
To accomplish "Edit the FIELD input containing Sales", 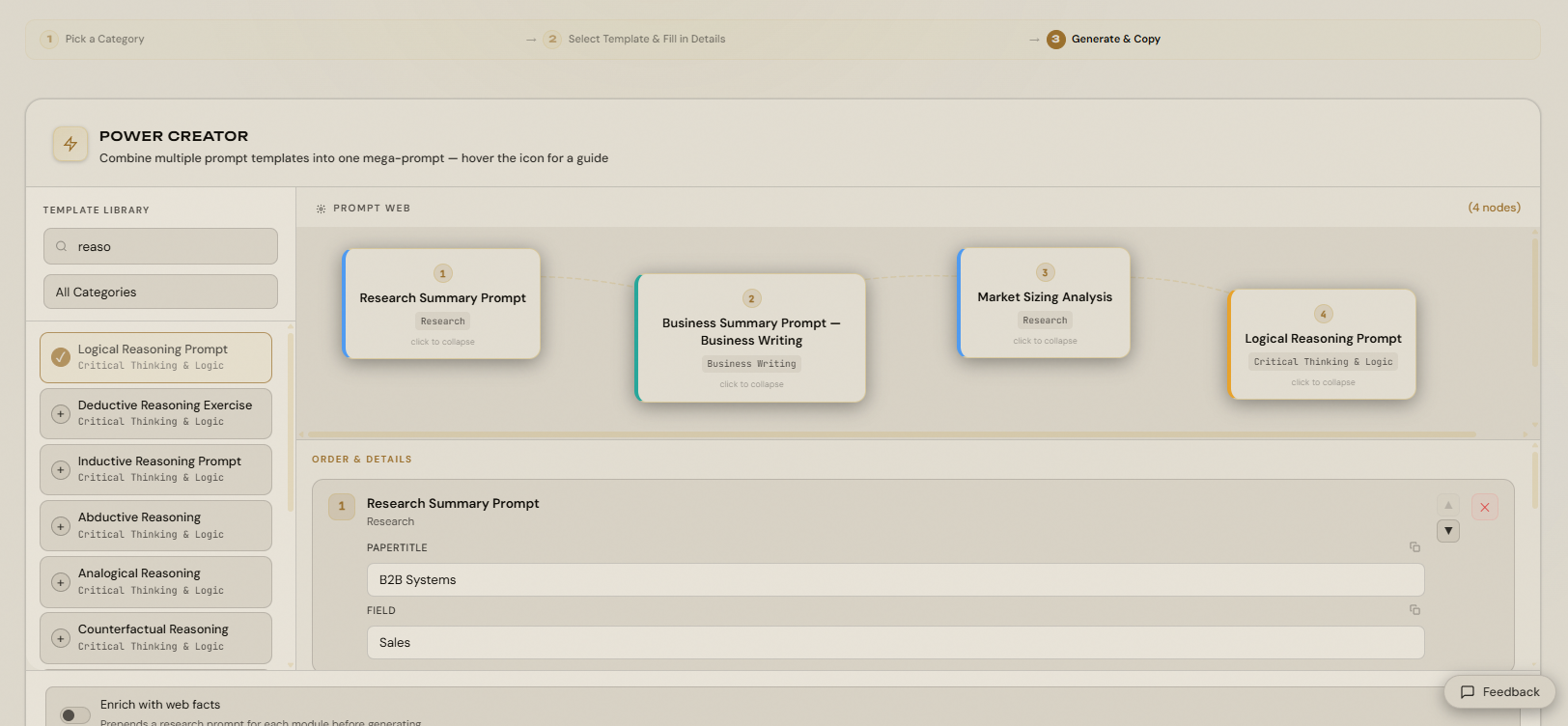I will point(895,643).
